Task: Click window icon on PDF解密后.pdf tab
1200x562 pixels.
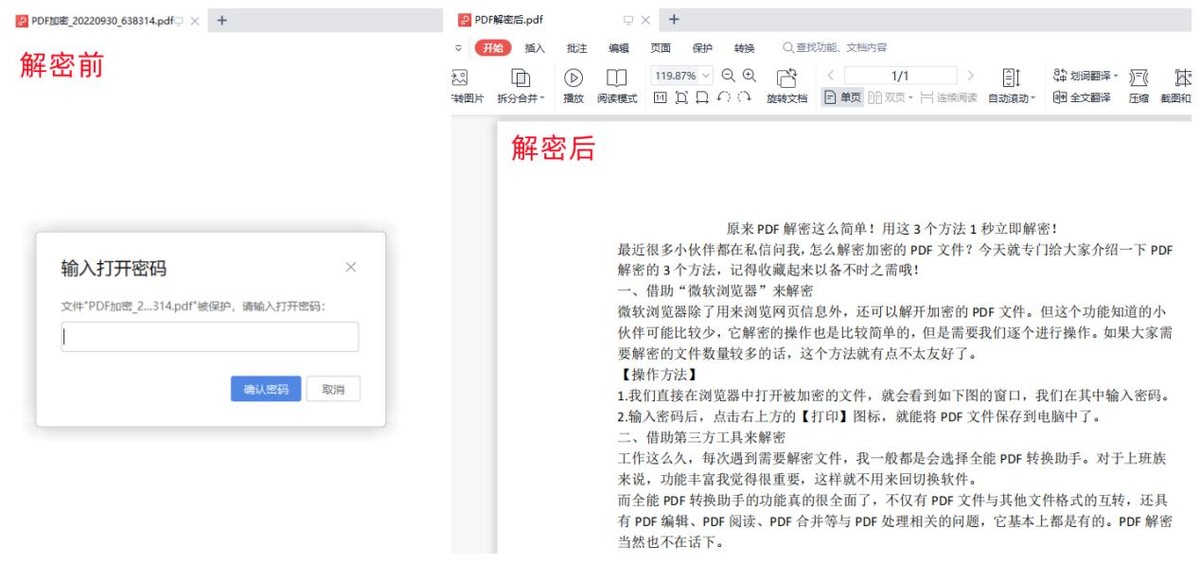Action: (628, 20)
